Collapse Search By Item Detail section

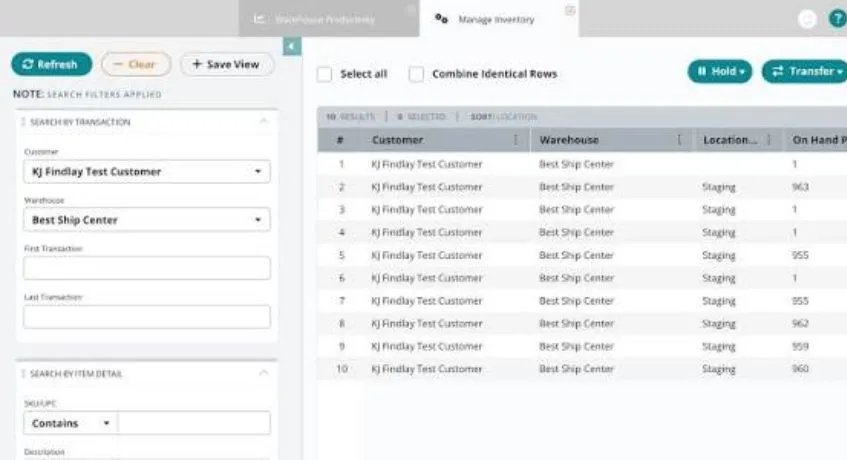click(x=264, y=373)
